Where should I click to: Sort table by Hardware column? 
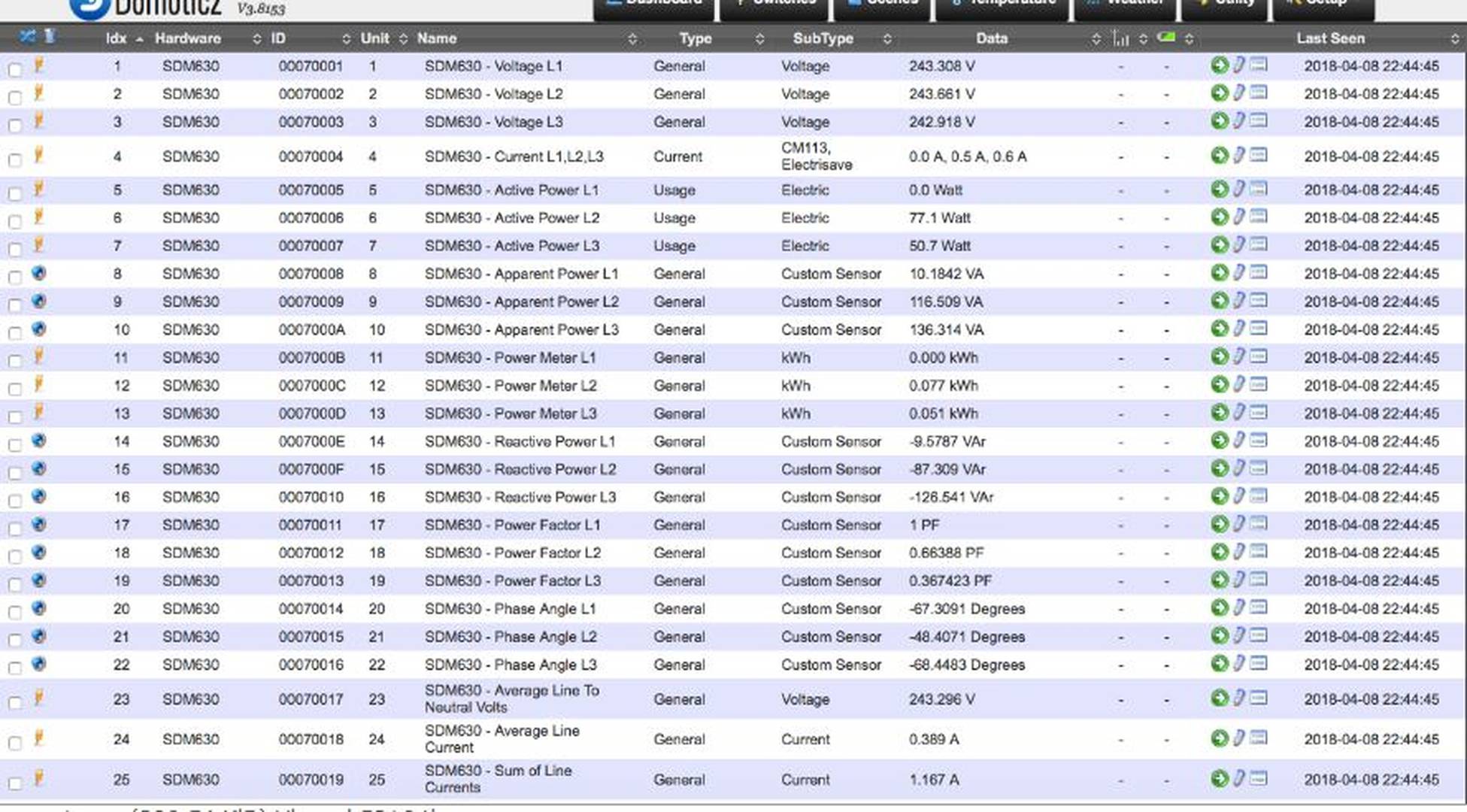pos(188,38)
